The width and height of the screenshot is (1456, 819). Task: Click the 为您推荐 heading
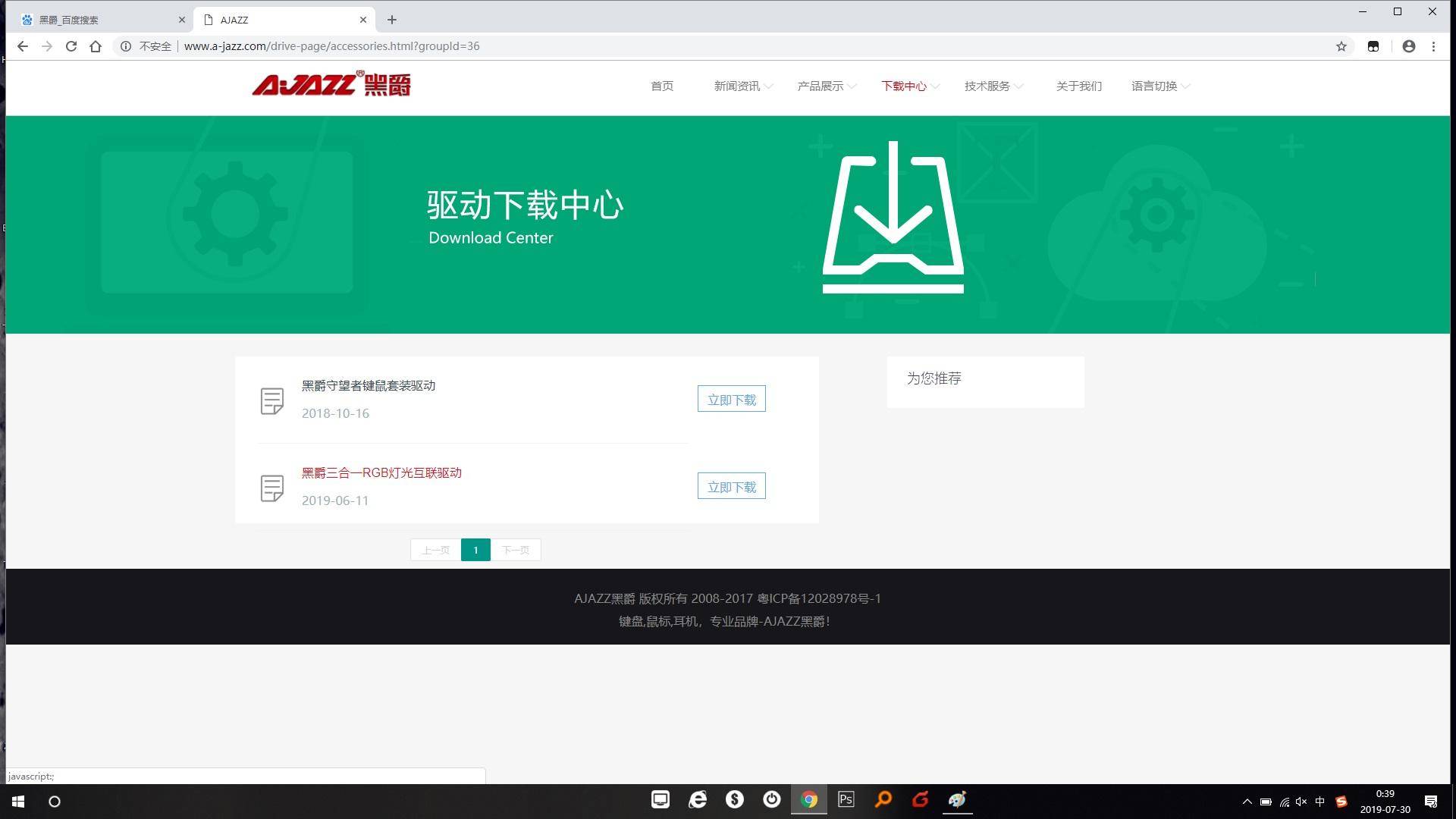pyautogui.click(x=934, y=378)
